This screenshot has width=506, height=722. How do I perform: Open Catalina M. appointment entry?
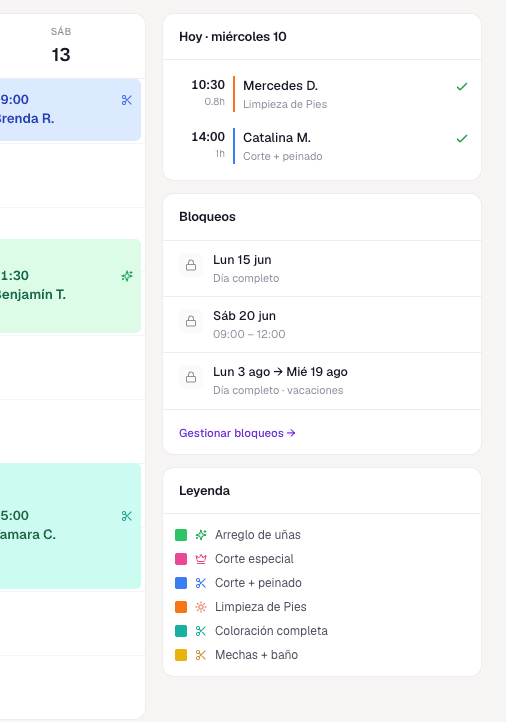coord(322,146)
